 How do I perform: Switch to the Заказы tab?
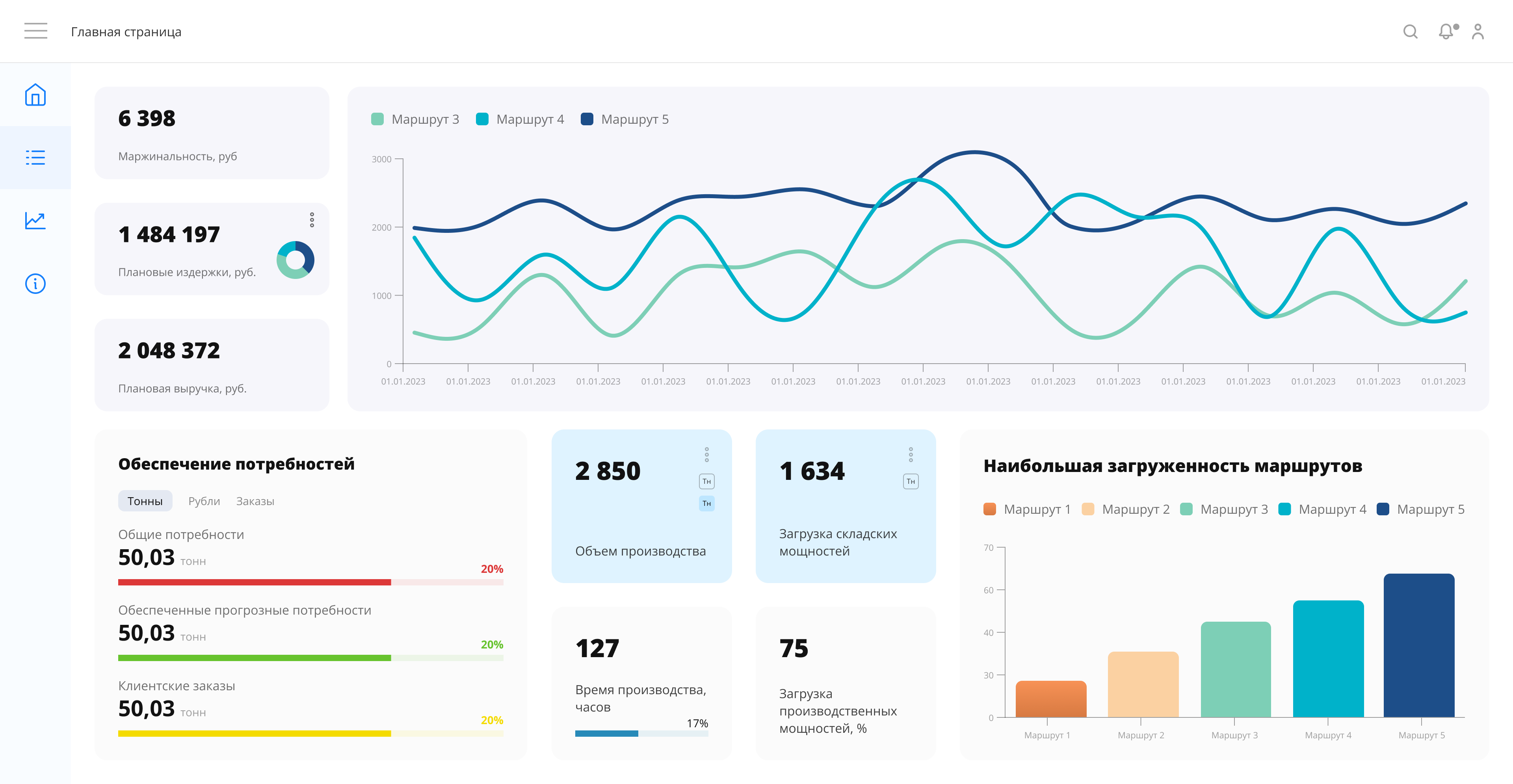coord(255,501)
